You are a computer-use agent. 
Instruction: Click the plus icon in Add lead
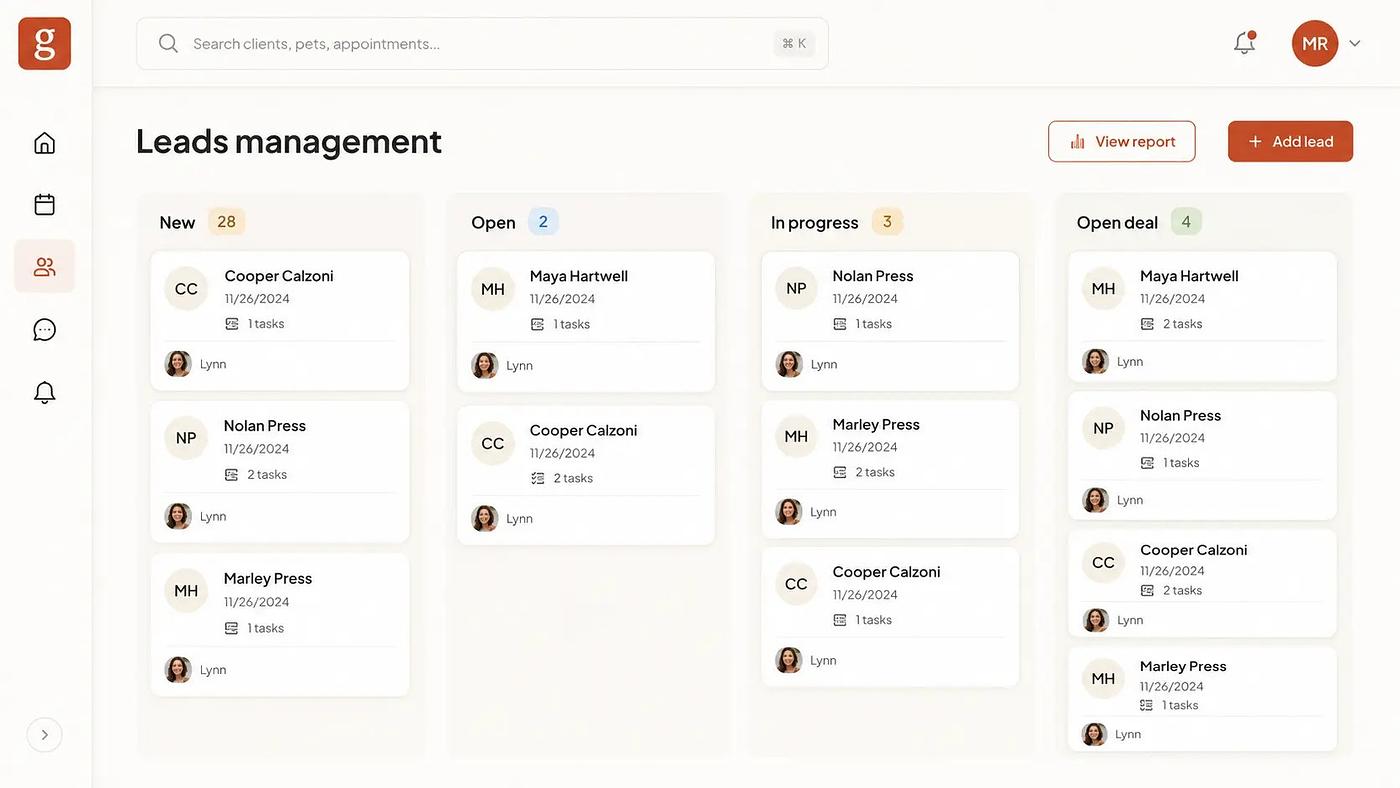point(1255,141)
